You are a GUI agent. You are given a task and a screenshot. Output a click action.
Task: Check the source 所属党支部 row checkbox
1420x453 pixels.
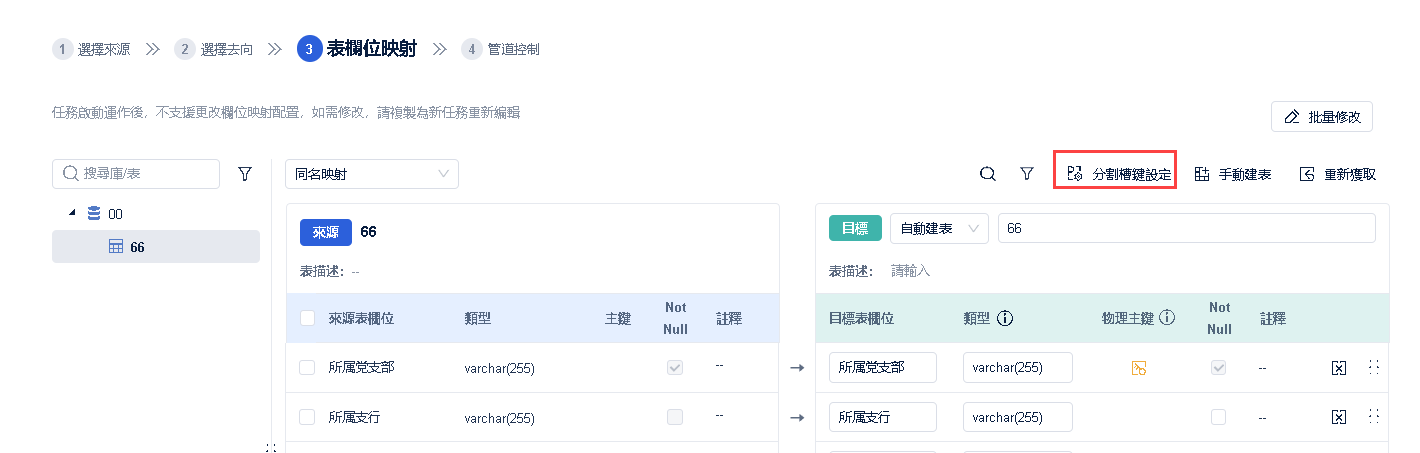(x=307, y=368)
